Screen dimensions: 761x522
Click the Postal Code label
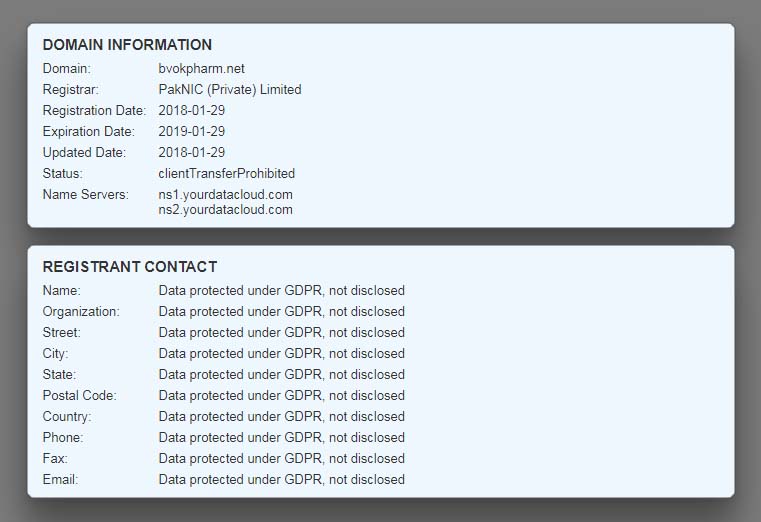pos(79,396)
